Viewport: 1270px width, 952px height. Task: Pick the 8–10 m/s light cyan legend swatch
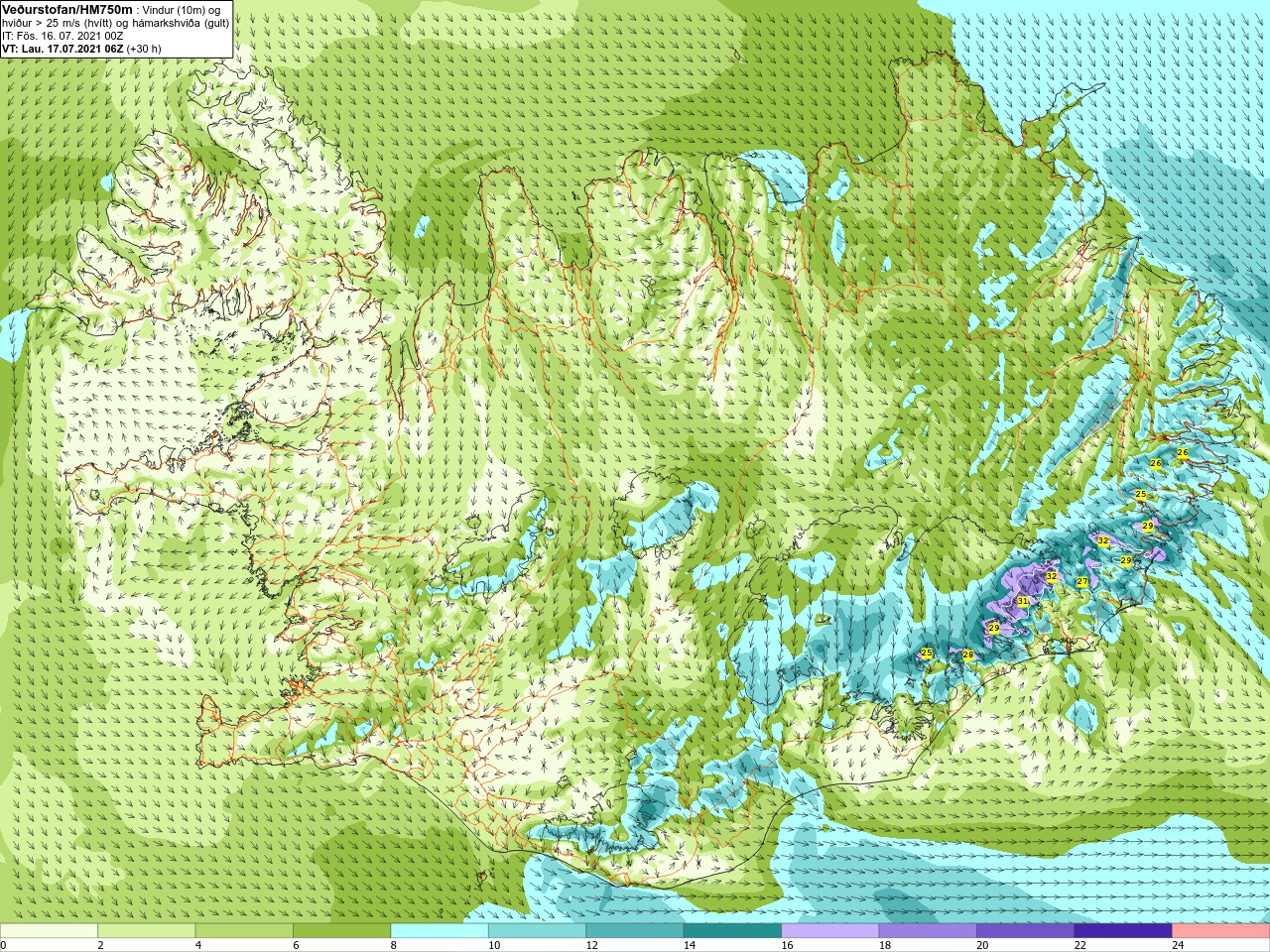(440, 930)
